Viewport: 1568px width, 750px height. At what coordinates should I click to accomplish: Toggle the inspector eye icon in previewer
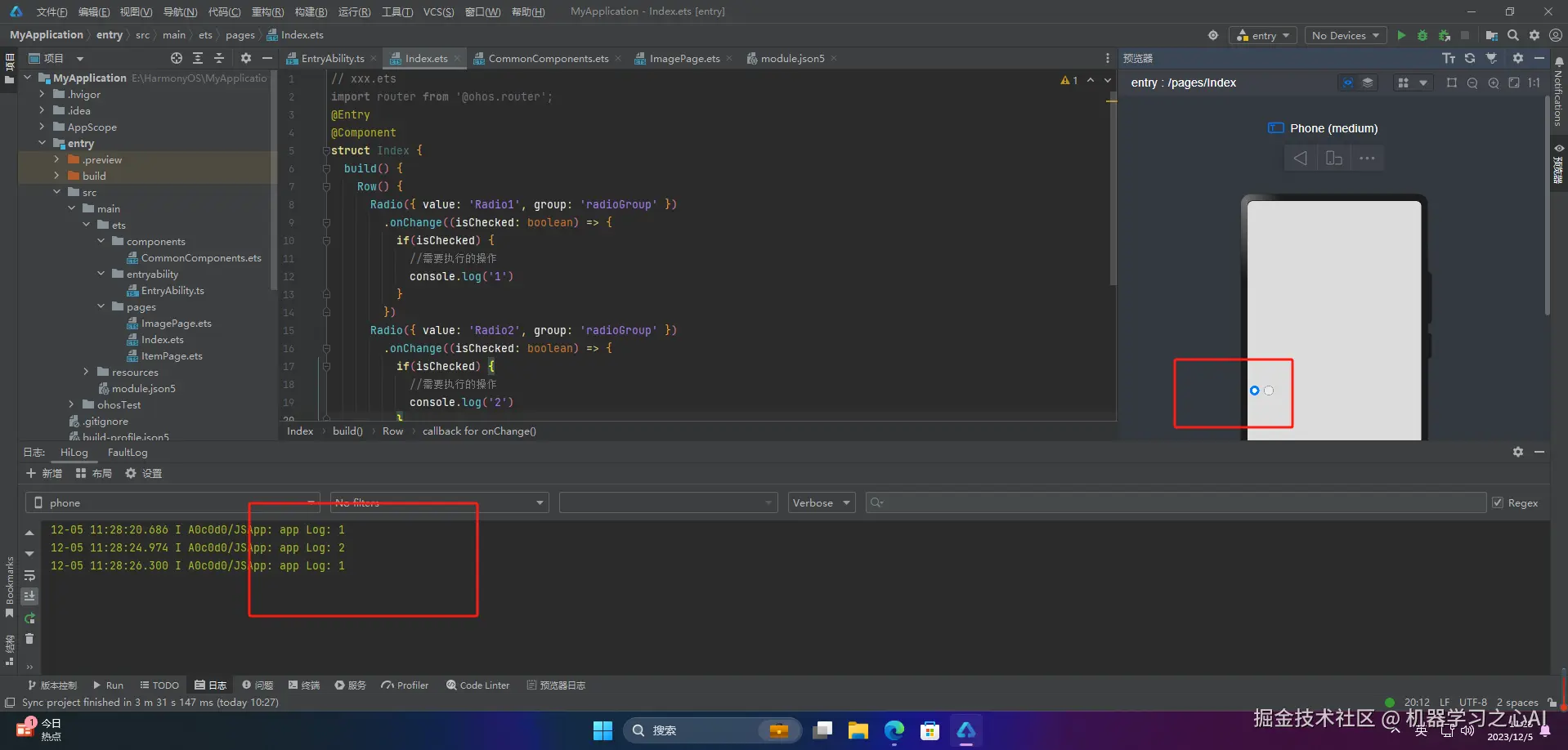tap(1347, 83)
